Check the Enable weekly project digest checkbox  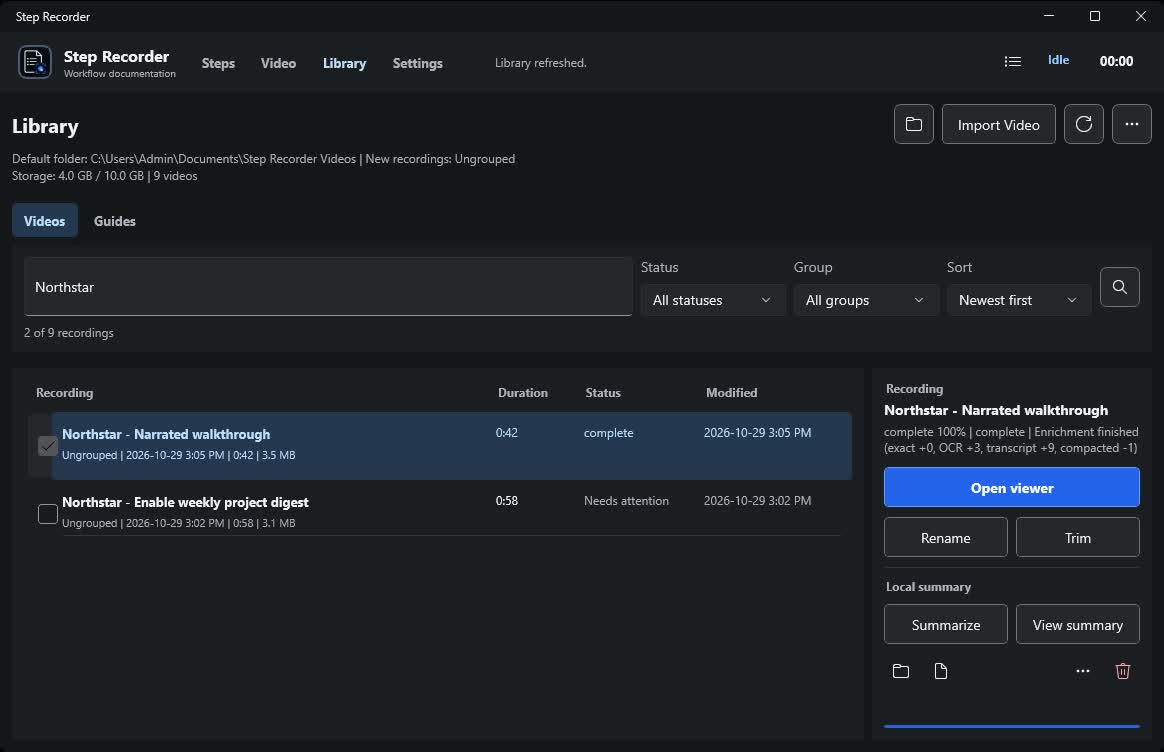point(48,514)
